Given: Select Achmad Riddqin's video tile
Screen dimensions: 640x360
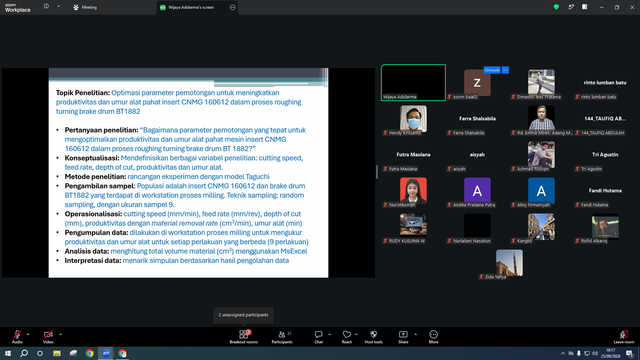Looking at the screenshot, I should tap(541, 155).
